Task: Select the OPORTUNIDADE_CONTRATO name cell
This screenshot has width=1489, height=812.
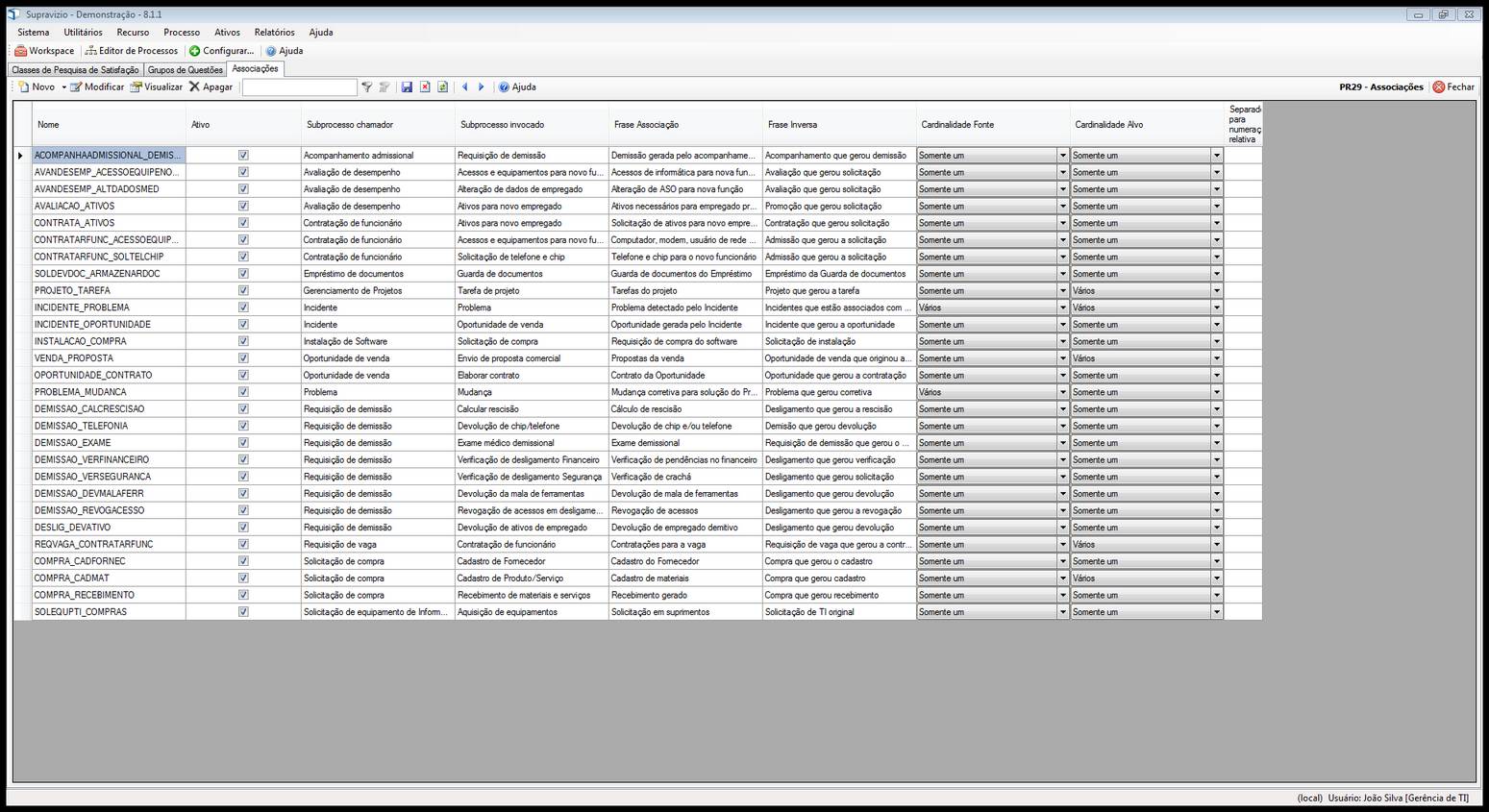Action: 109,375
